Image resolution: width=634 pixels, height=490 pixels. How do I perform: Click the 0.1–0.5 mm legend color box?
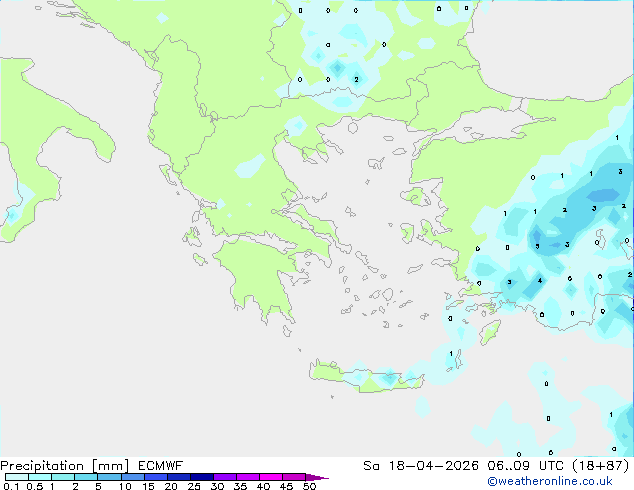(x=17, y=477)
